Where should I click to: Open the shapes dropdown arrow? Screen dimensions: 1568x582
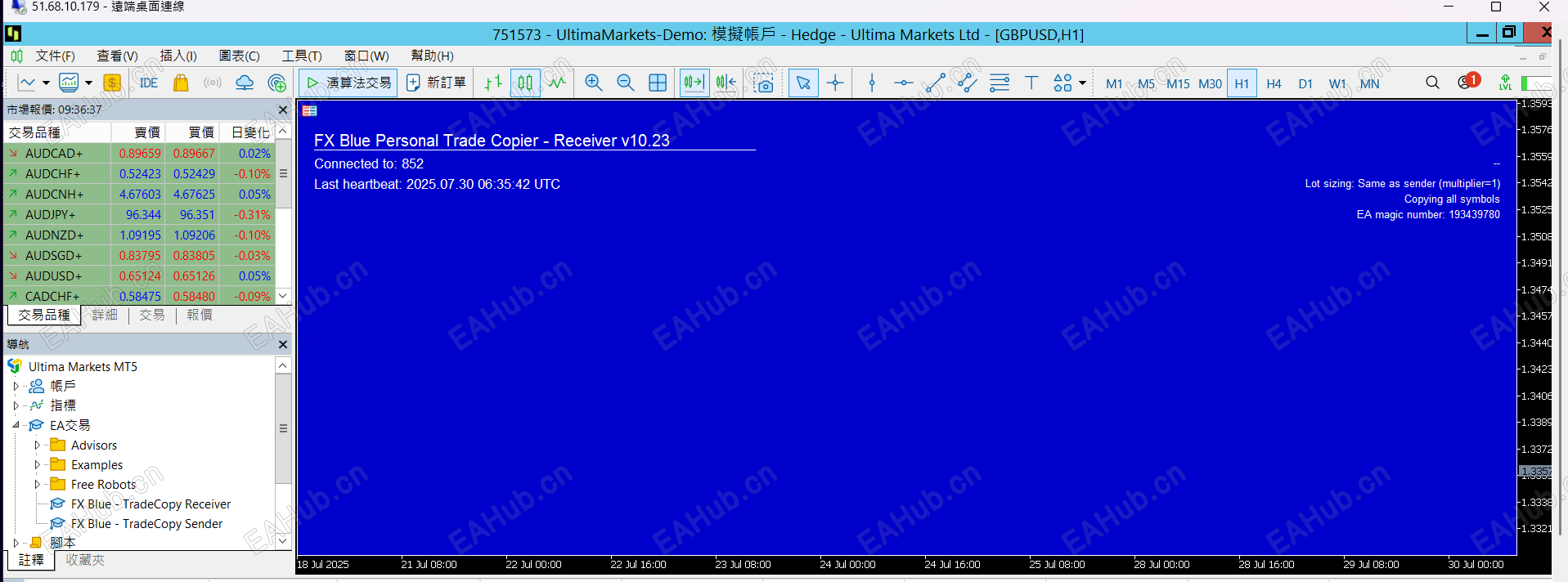[1082, 83]
